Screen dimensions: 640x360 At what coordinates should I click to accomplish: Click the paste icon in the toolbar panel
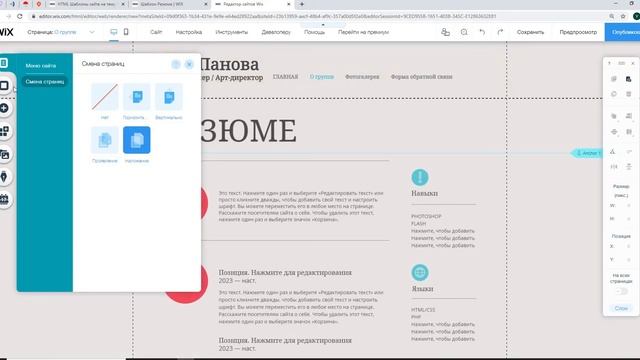629,79
